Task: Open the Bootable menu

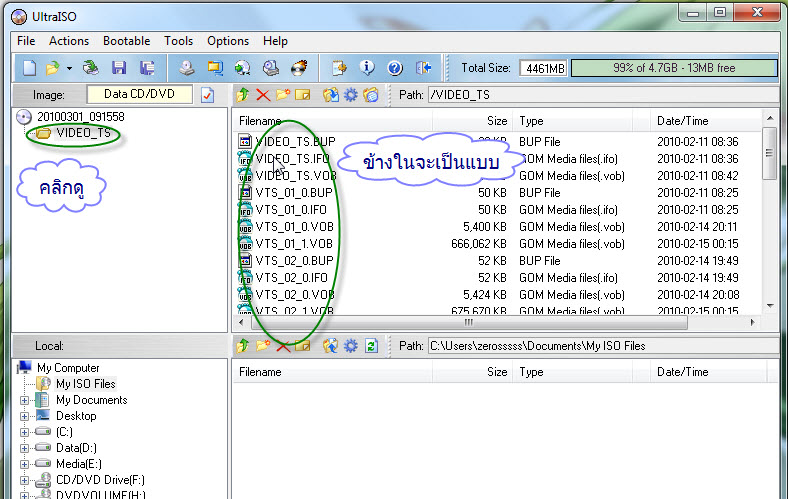Action: click(126, 41)
